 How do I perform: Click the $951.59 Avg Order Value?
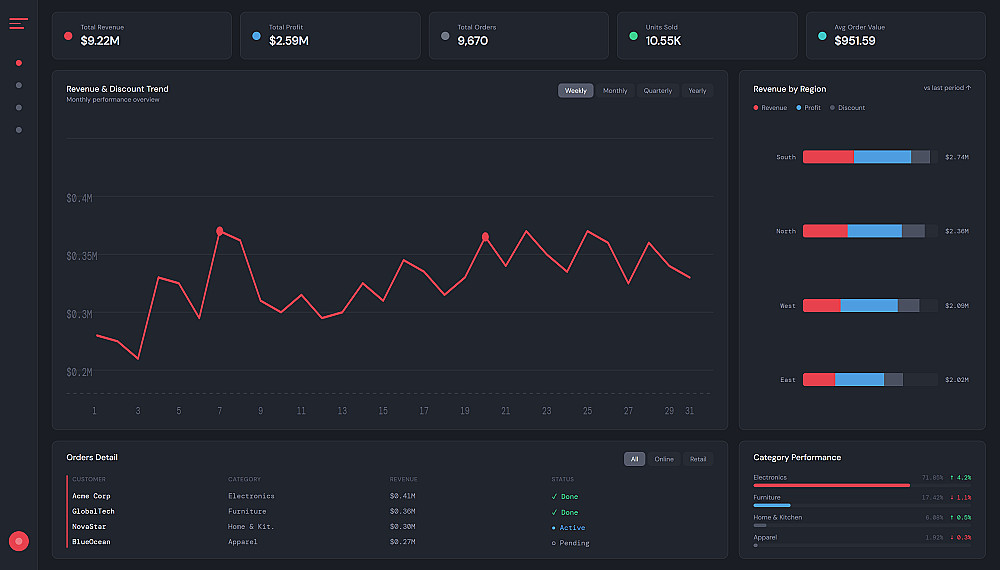click(x=855, y=41)
